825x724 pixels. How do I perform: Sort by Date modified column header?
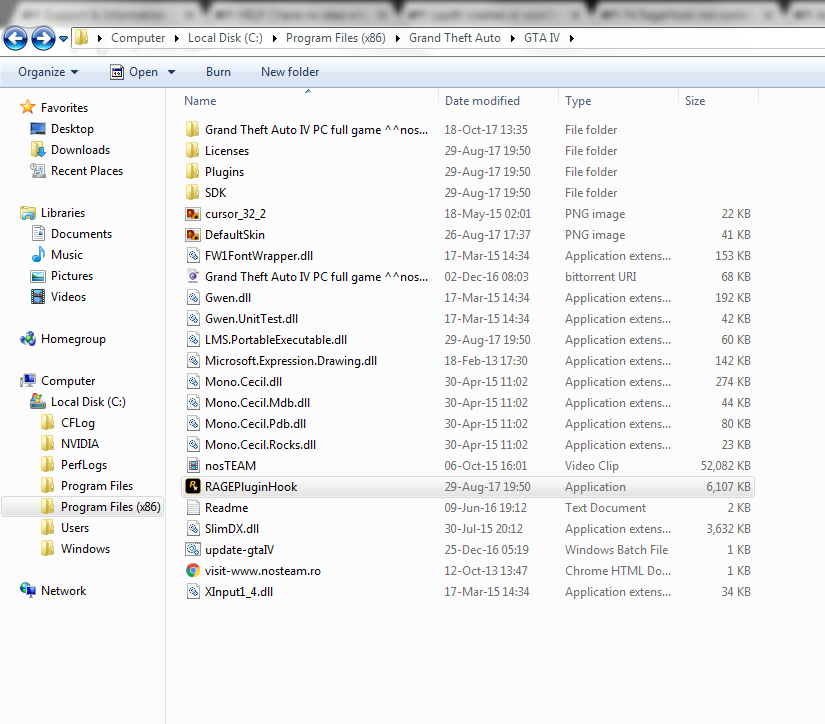click(x=482, y=101)
